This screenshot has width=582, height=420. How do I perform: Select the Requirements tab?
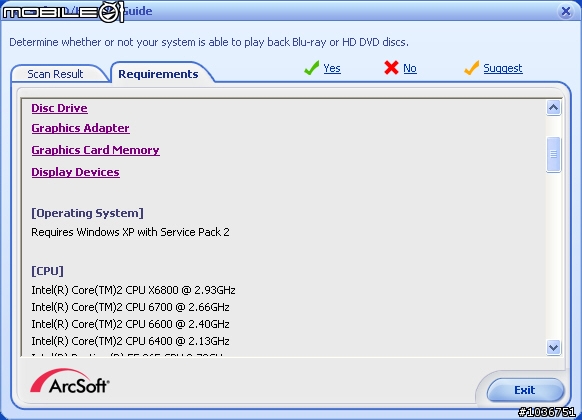point(159,74)
